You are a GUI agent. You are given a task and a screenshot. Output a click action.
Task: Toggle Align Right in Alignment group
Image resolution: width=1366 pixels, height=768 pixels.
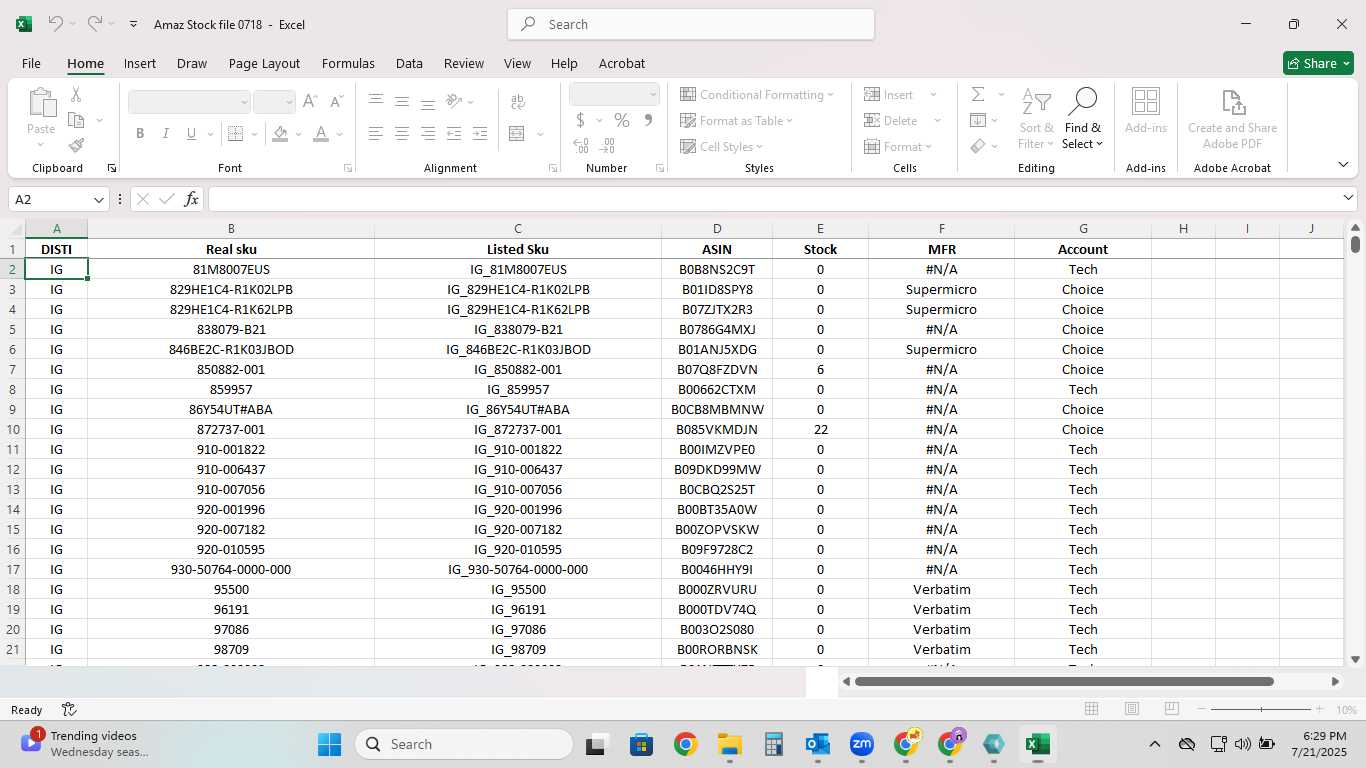pos(427,133)
